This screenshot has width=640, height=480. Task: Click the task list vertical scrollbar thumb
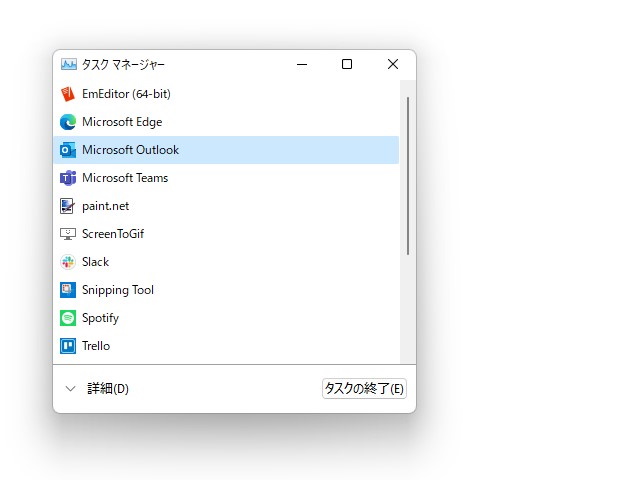point(408,176)
